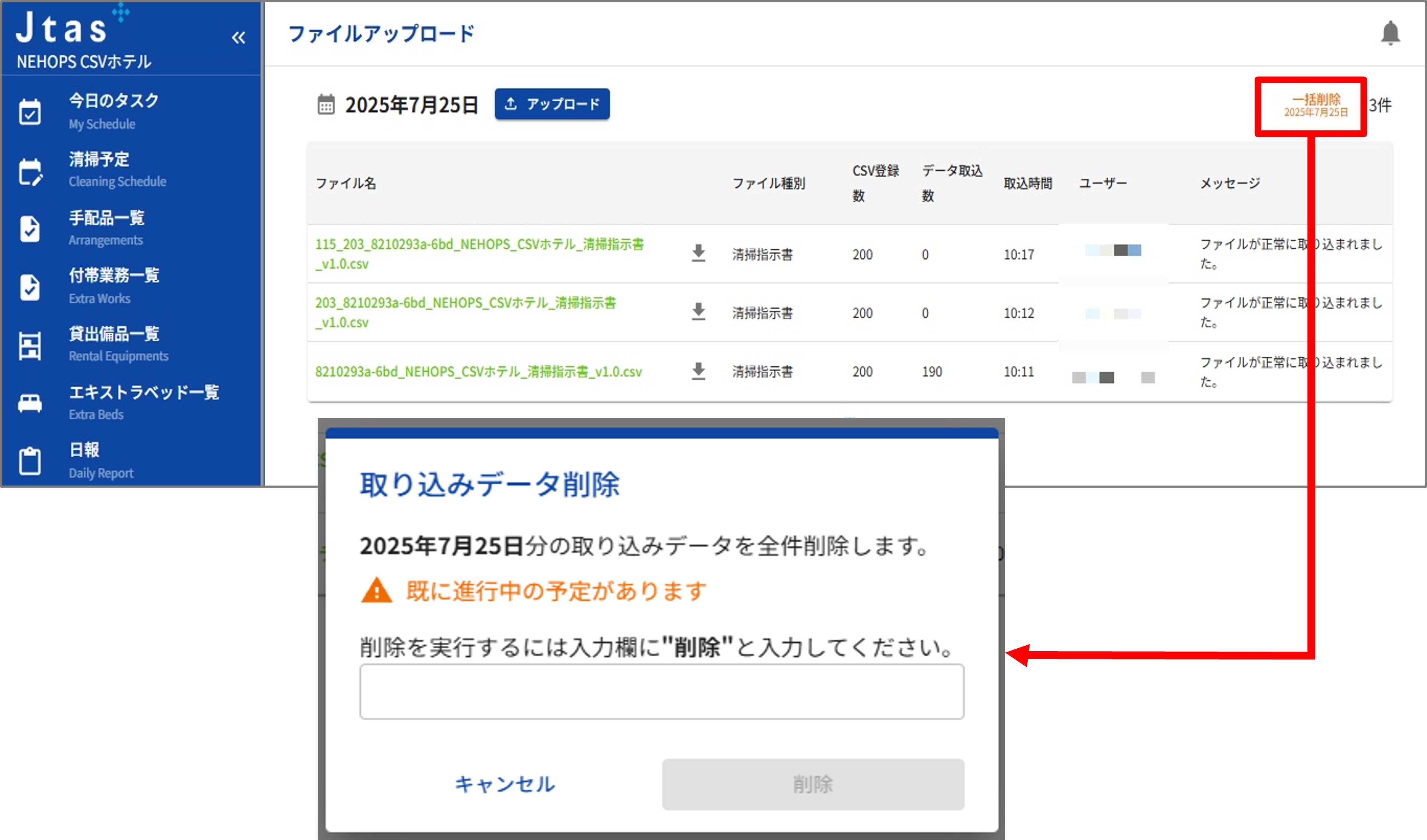
Task: Click the 削除 confirmation text input field
Action: [x=661, y=692]
